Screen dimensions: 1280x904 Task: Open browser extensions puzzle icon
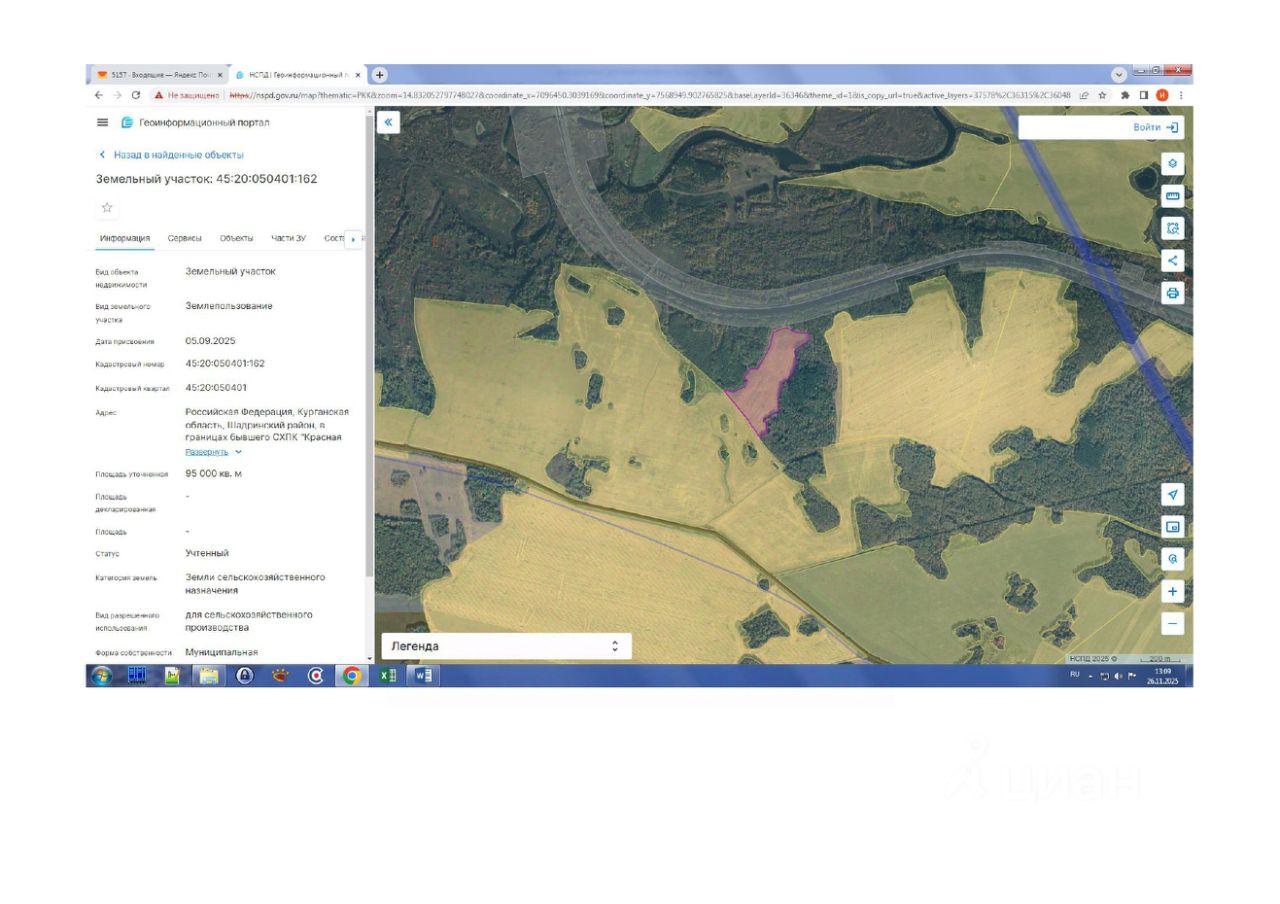coord(1125,95)
